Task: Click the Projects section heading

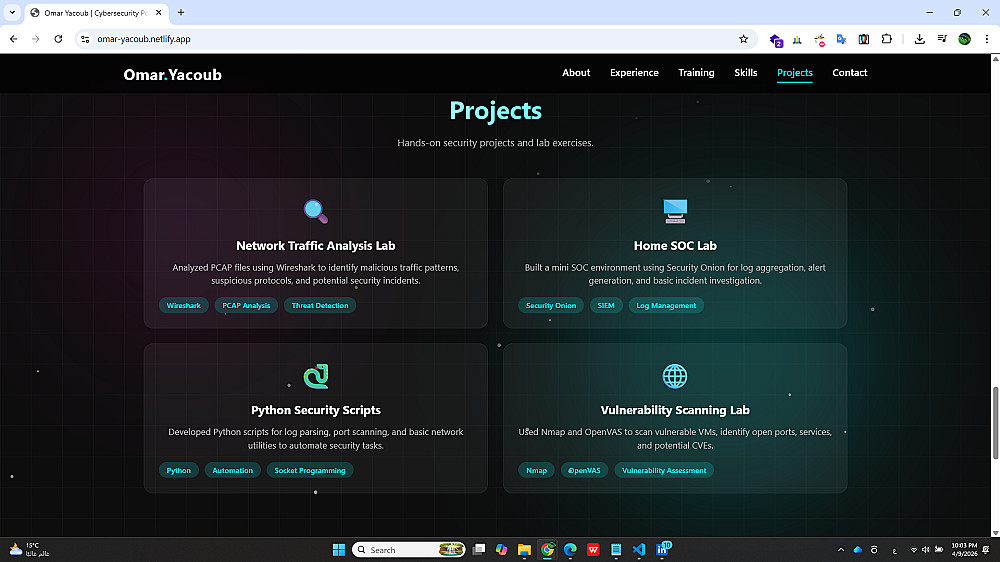Action: pos(496,110)
